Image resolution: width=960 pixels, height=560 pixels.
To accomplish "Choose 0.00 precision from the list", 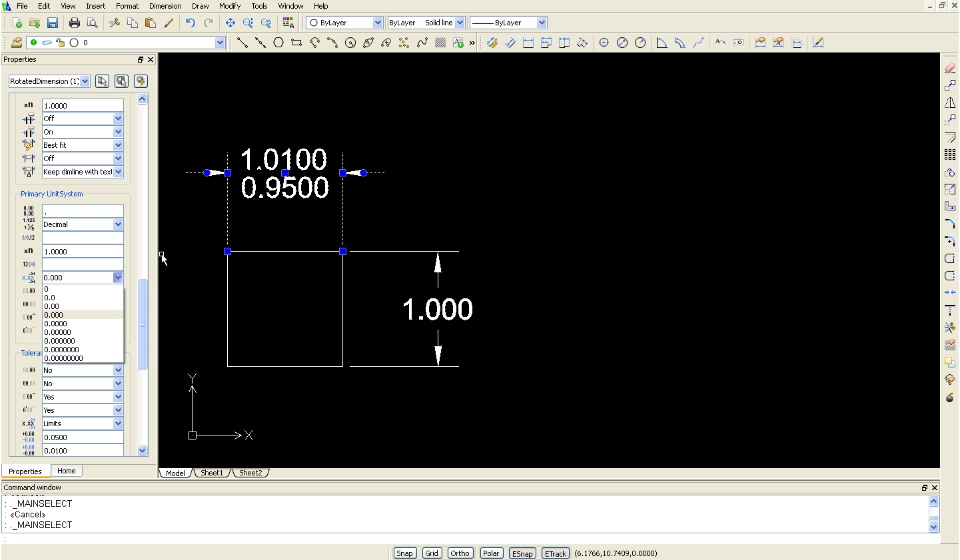I will (x=83, y=306).
